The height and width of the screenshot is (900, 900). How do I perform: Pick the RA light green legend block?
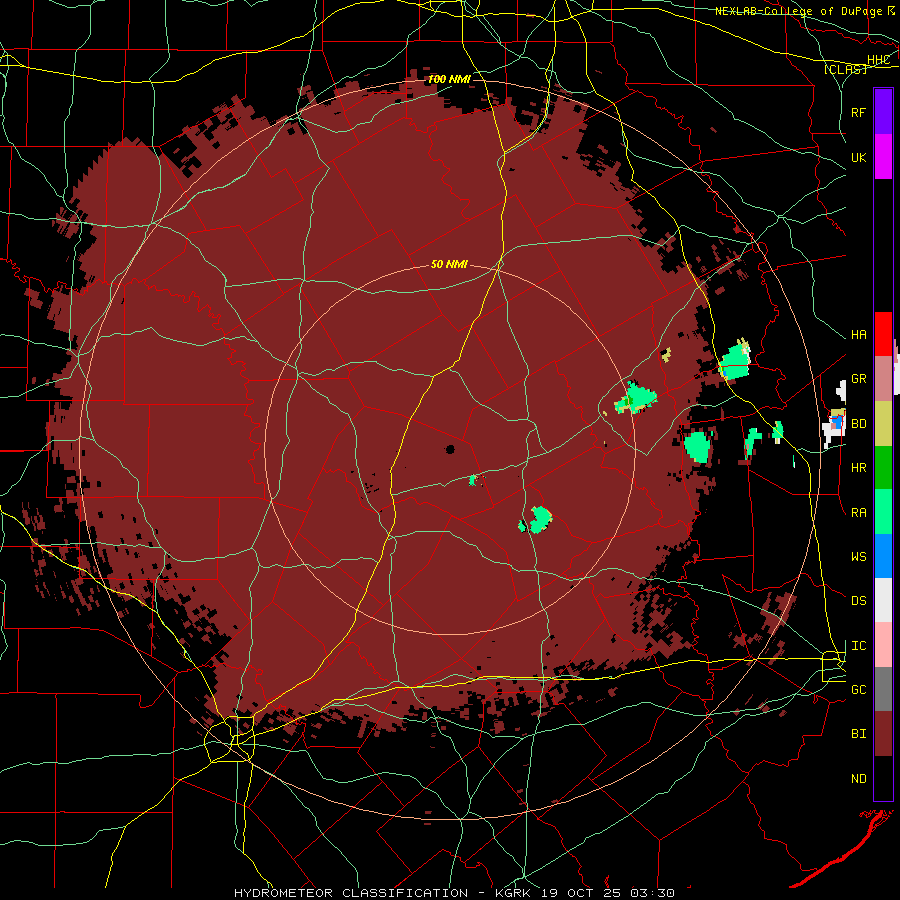[883, 511]
